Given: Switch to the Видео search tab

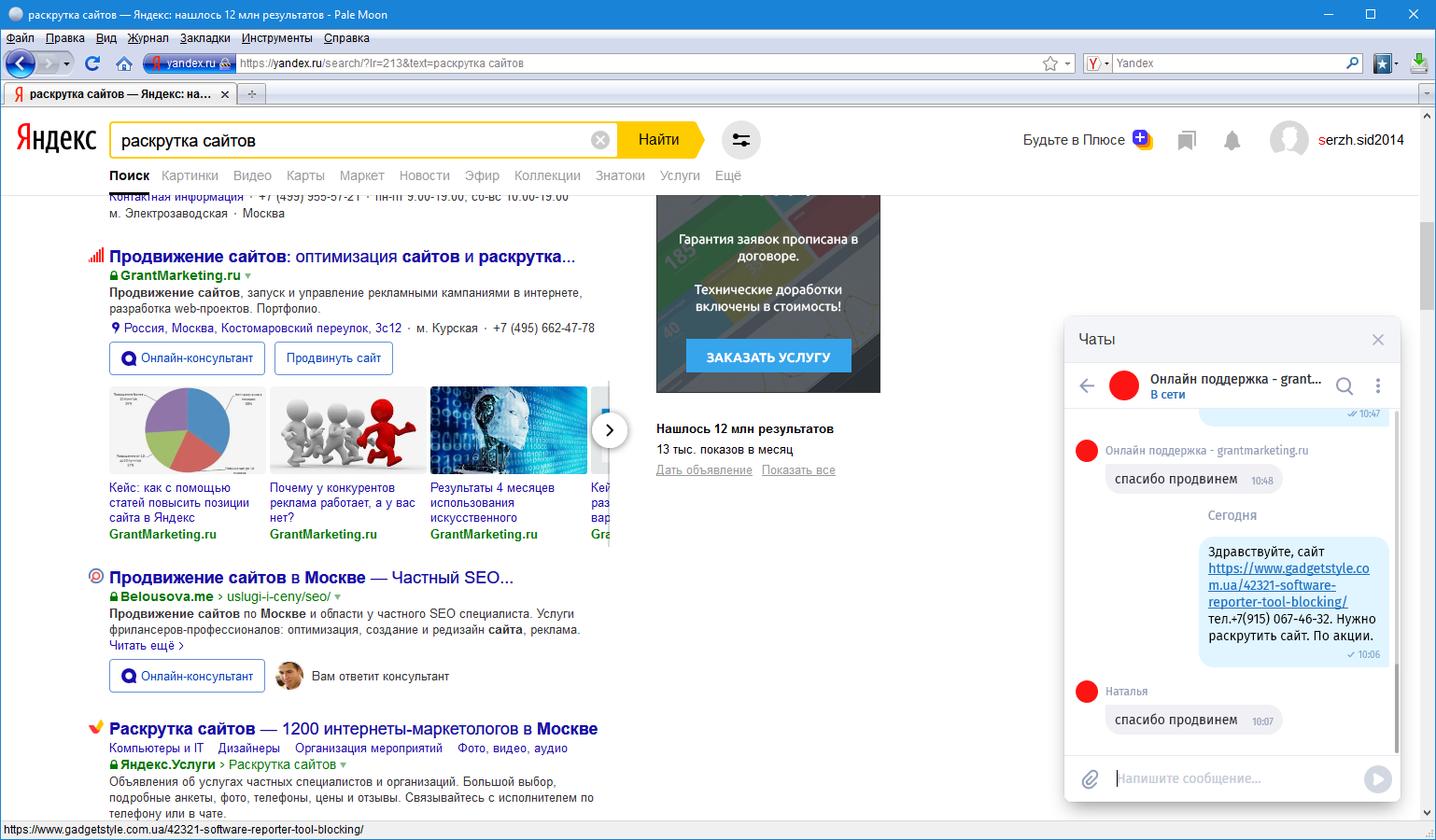Looking at the screenshot, I should [x=252, y=175].
